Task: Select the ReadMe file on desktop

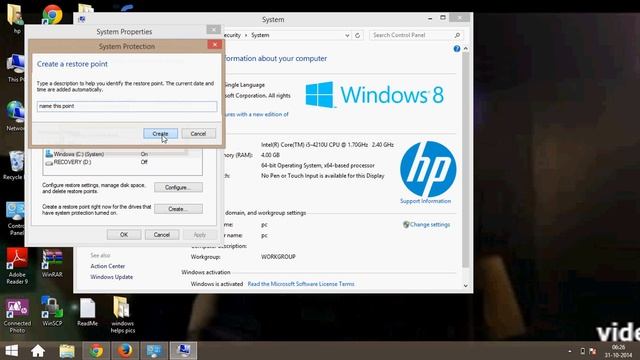Action: point(87,311)
